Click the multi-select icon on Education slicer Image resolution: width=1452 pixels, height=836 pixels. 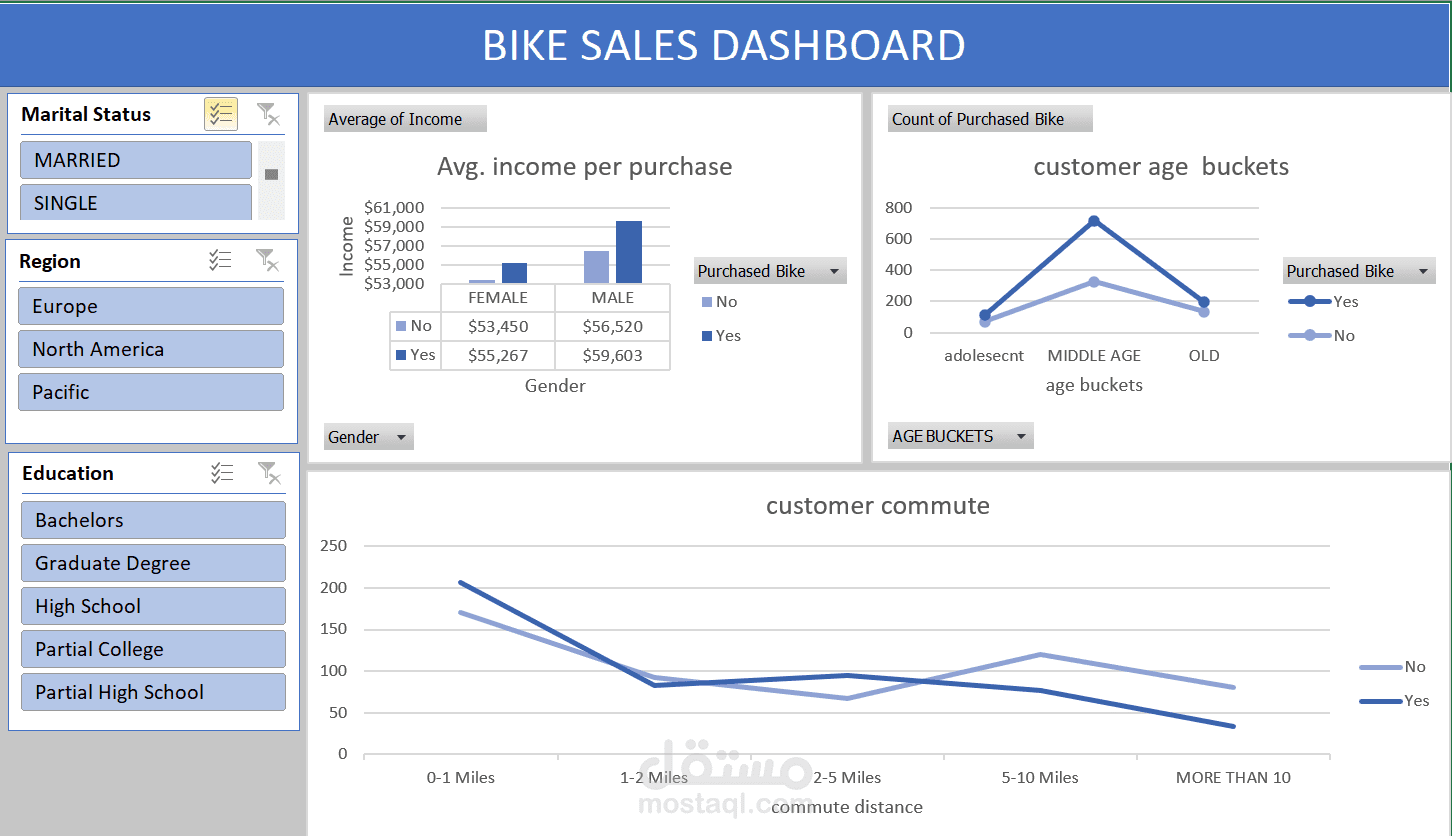click(x=222, y=472)
